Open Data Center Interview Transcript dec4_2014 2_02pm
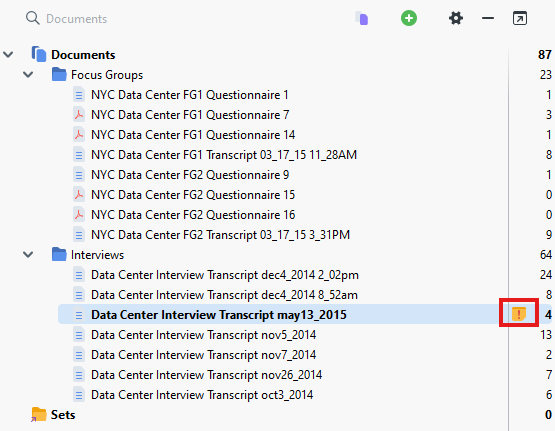 click(x=225, y=275)
